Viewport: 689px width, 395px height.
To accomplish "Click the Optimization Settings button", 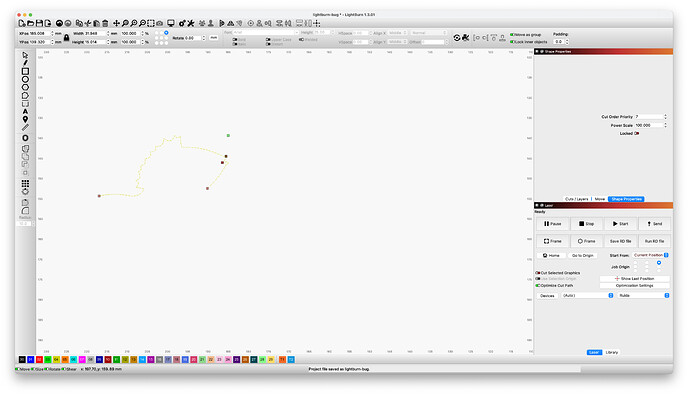I will [635, 286].
